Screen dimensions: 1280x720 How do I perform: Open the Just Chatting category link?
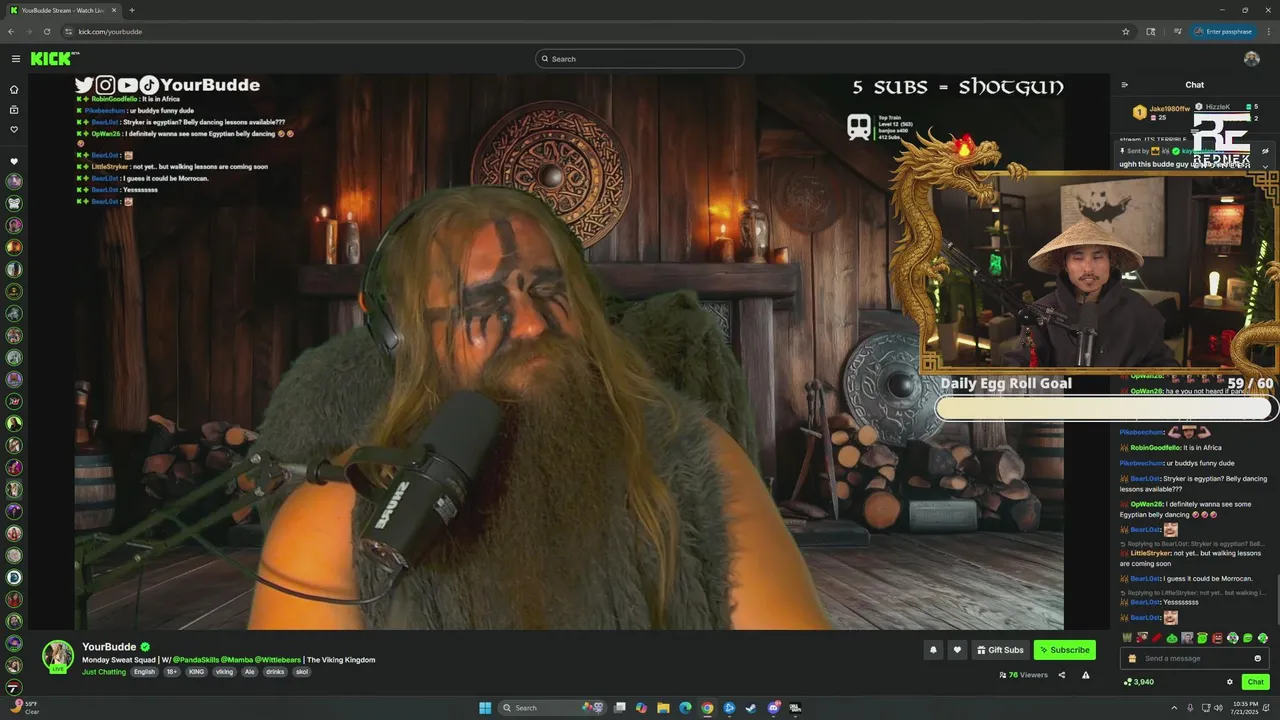(x=104, y=672)
